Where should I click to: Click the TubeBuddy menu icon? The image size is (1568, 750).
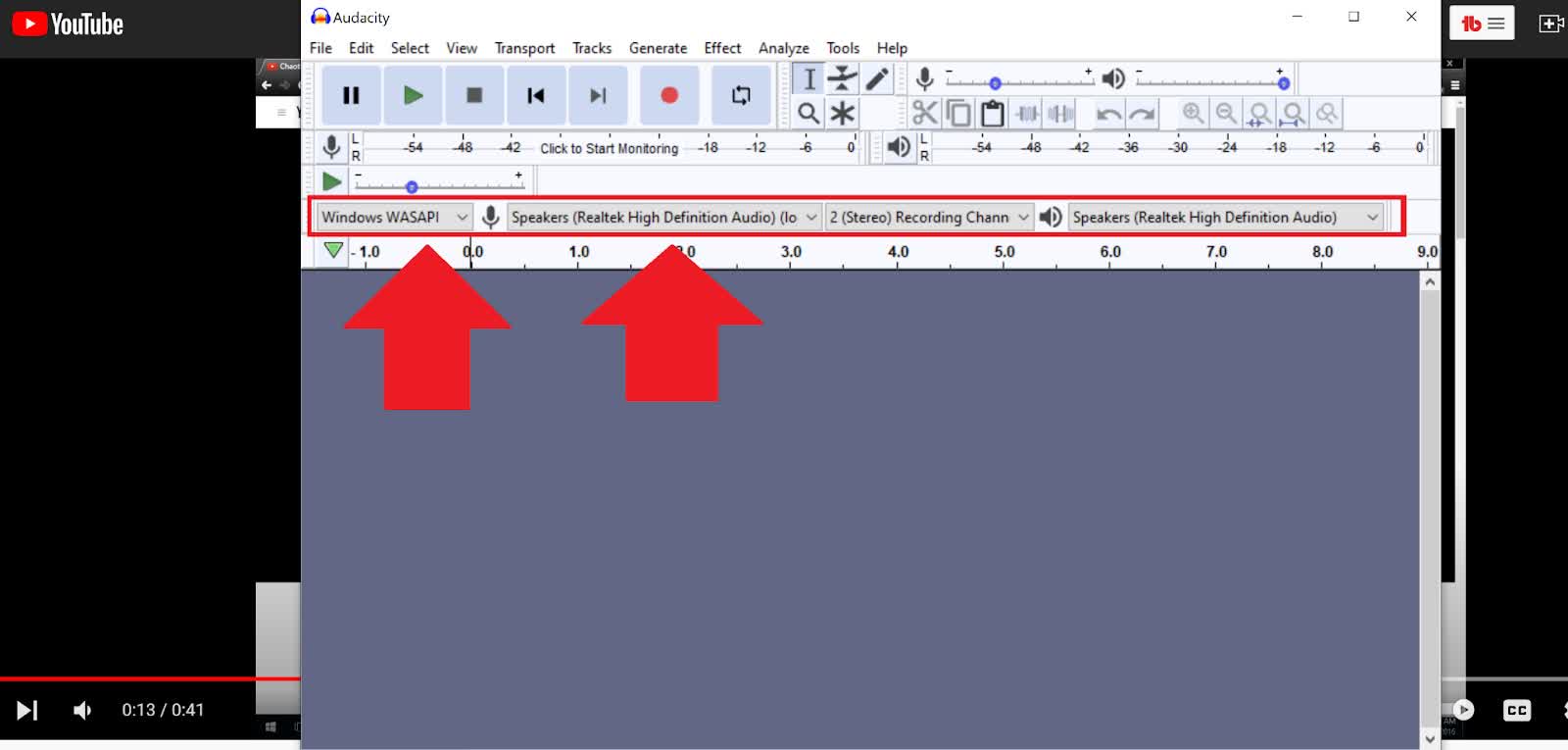1482,24
